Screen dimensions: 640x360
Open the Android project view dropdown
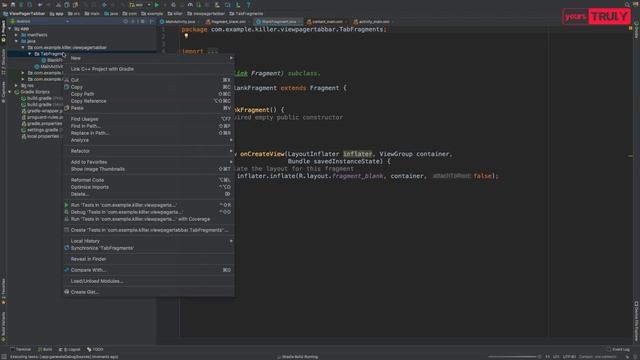tap(40, 21)
